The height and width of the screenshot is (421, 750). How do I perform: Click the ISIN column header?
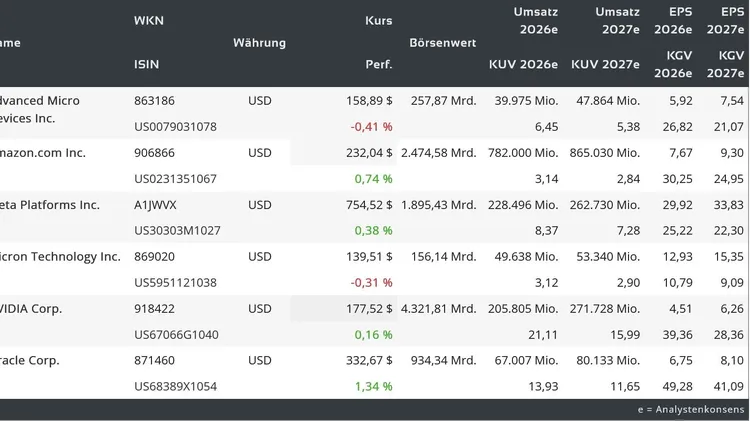146,65
